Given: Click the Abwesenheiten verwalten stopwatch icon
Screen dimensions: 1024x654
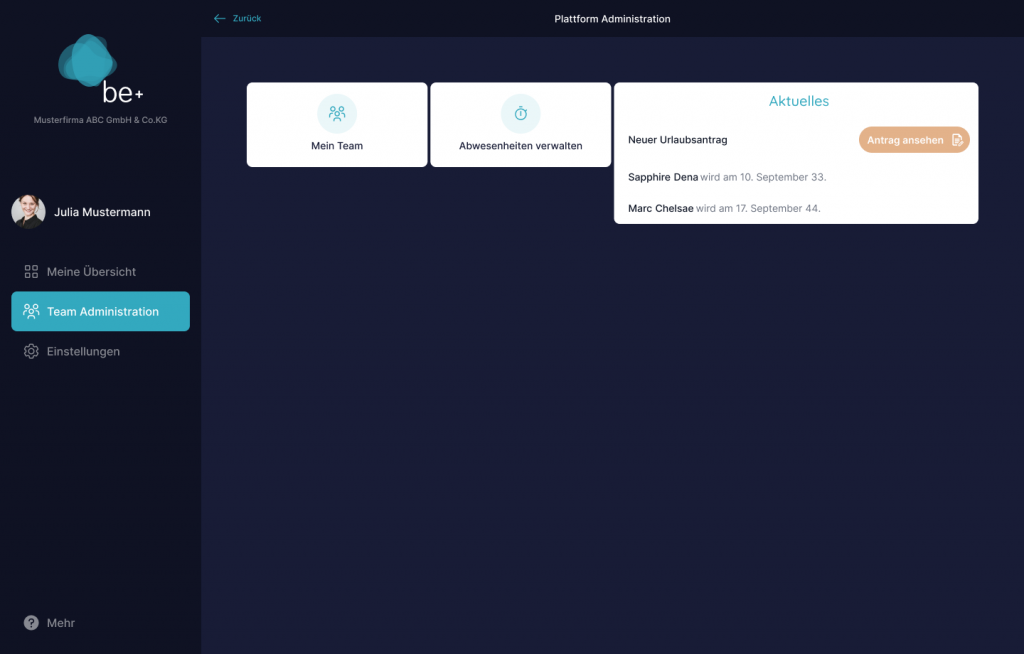Looking at the screenshot, I should (520, 114).
